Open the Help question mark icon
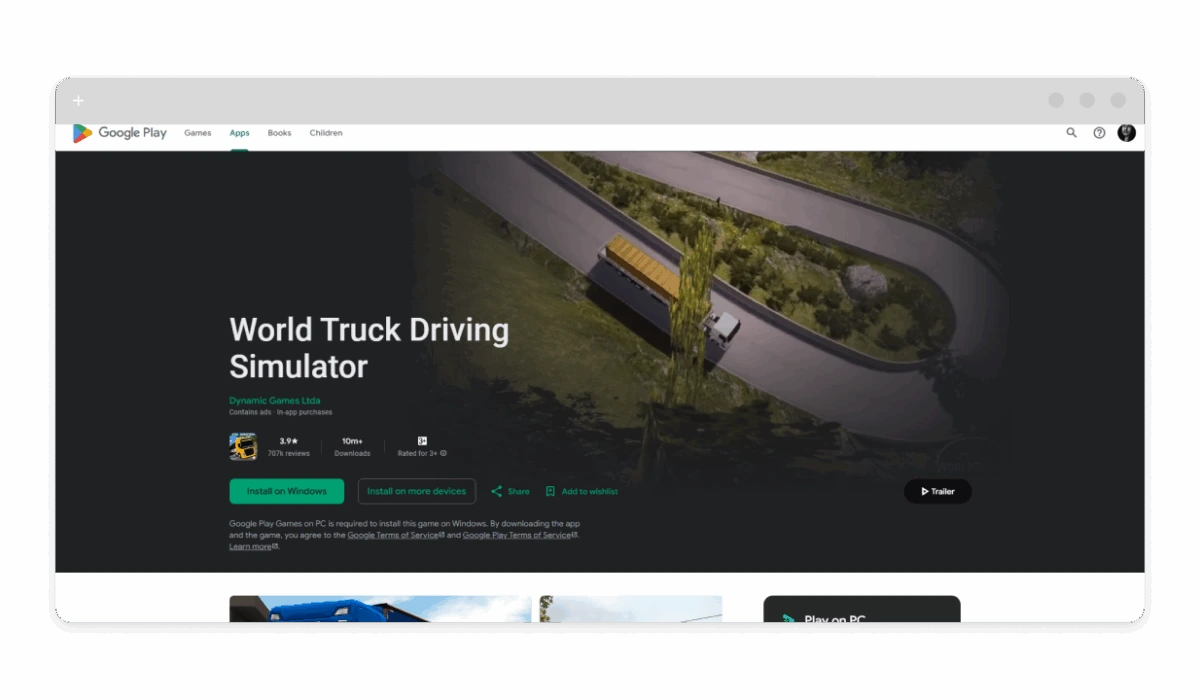The height and width of the screenshot is (700, 1200). tap(1099, 133)
